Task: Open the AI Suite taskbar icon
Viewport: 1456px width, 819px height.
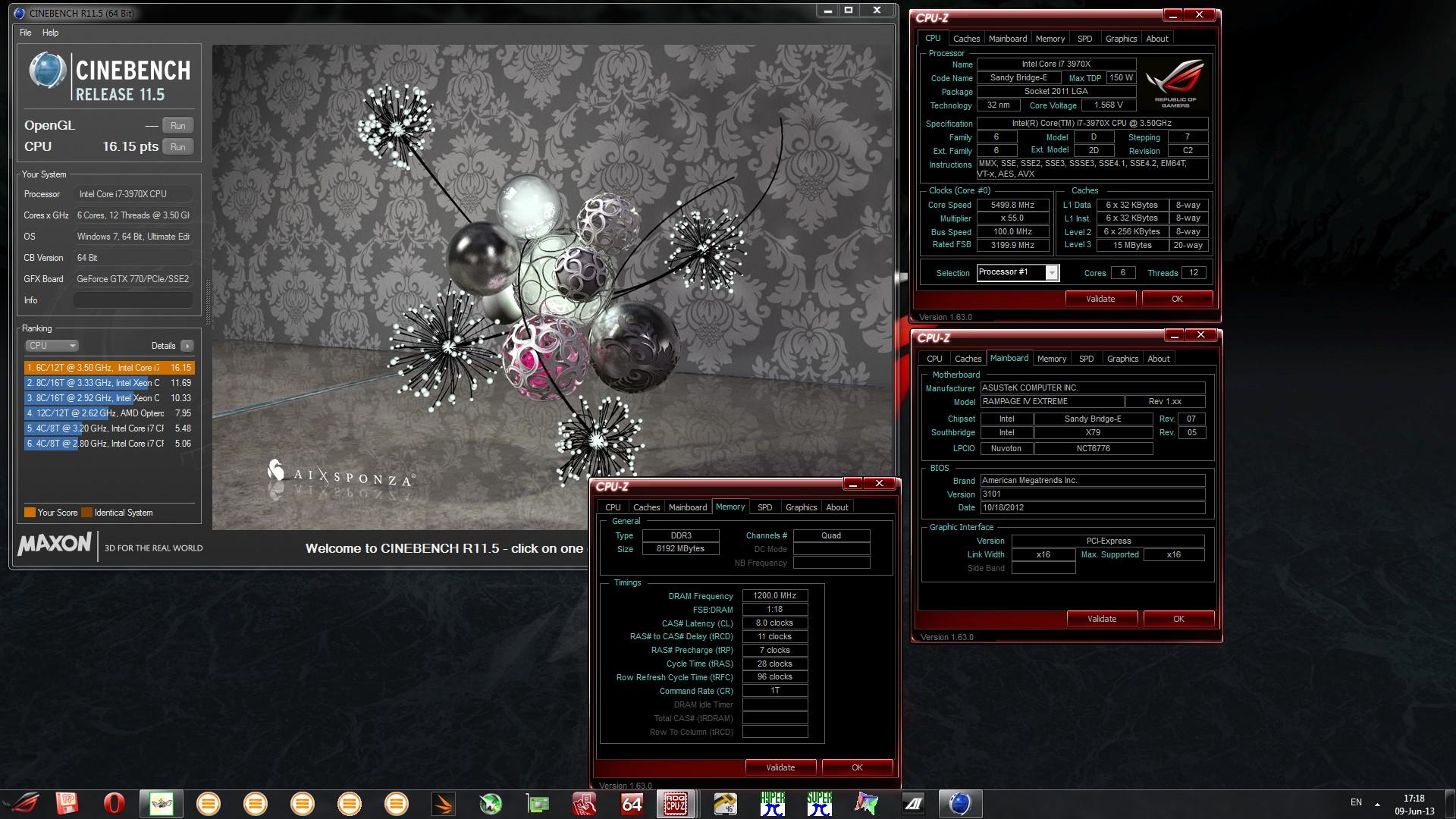Action: click(914, 803)
